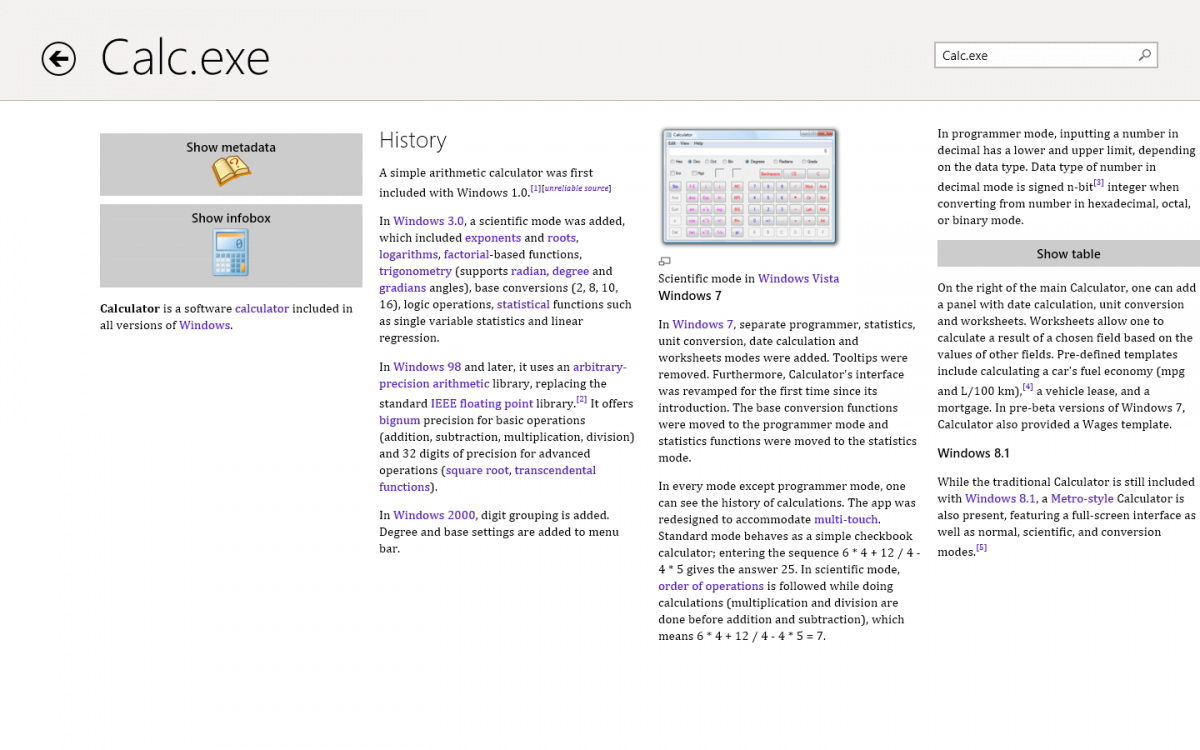Click the search magnifier icon

(1145, 55)
